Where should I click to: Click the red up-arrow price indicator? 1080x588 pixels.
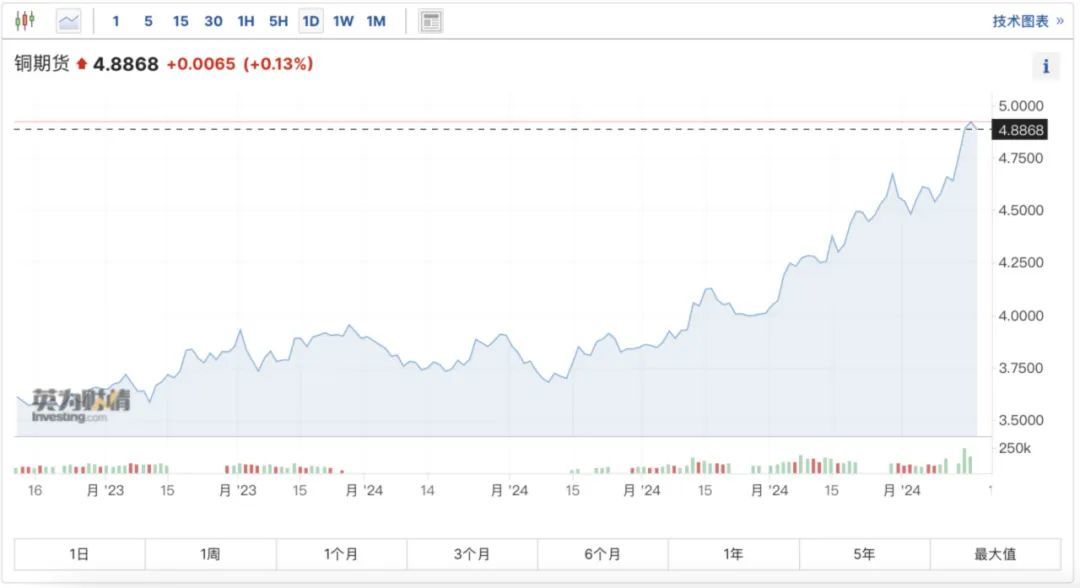pyautogui.click(x=82, y=64)
